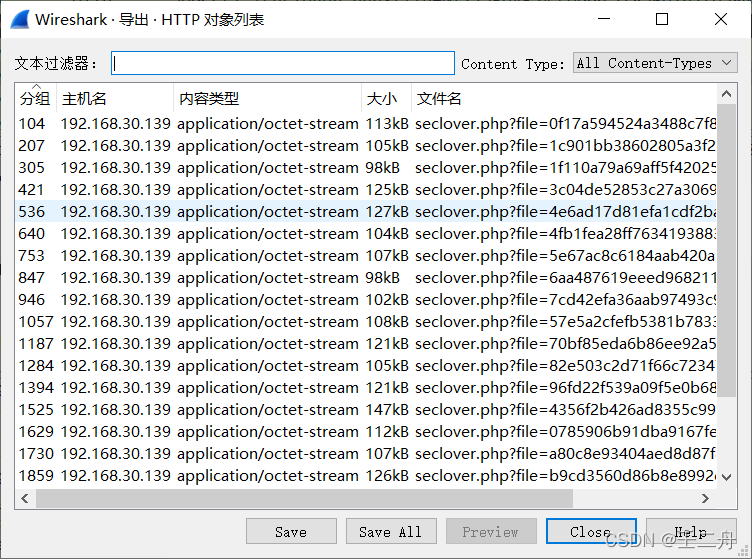
Task: Maximize the Wireshark export dialog
Action: 662,19
